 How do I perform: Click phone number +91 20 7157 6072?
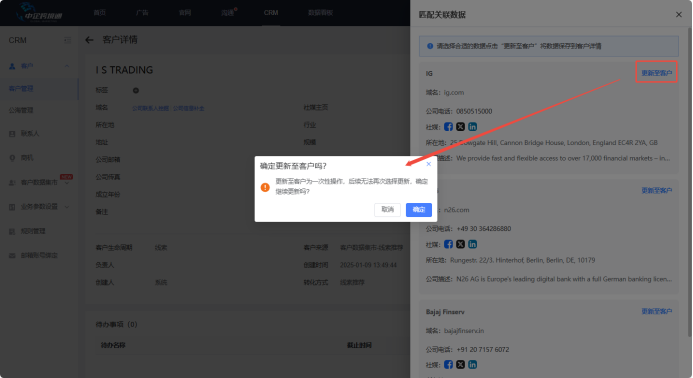click(x=483, y=349)
